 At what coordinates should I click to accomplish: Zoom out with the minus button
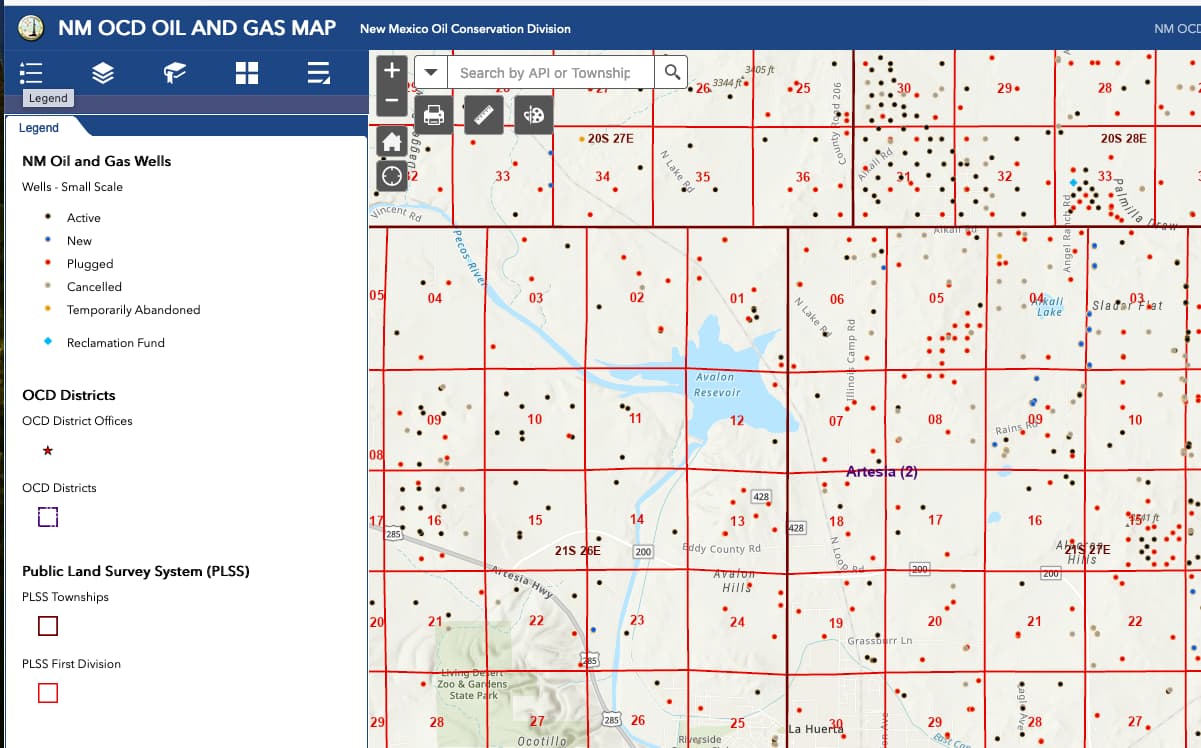[392, 100]
